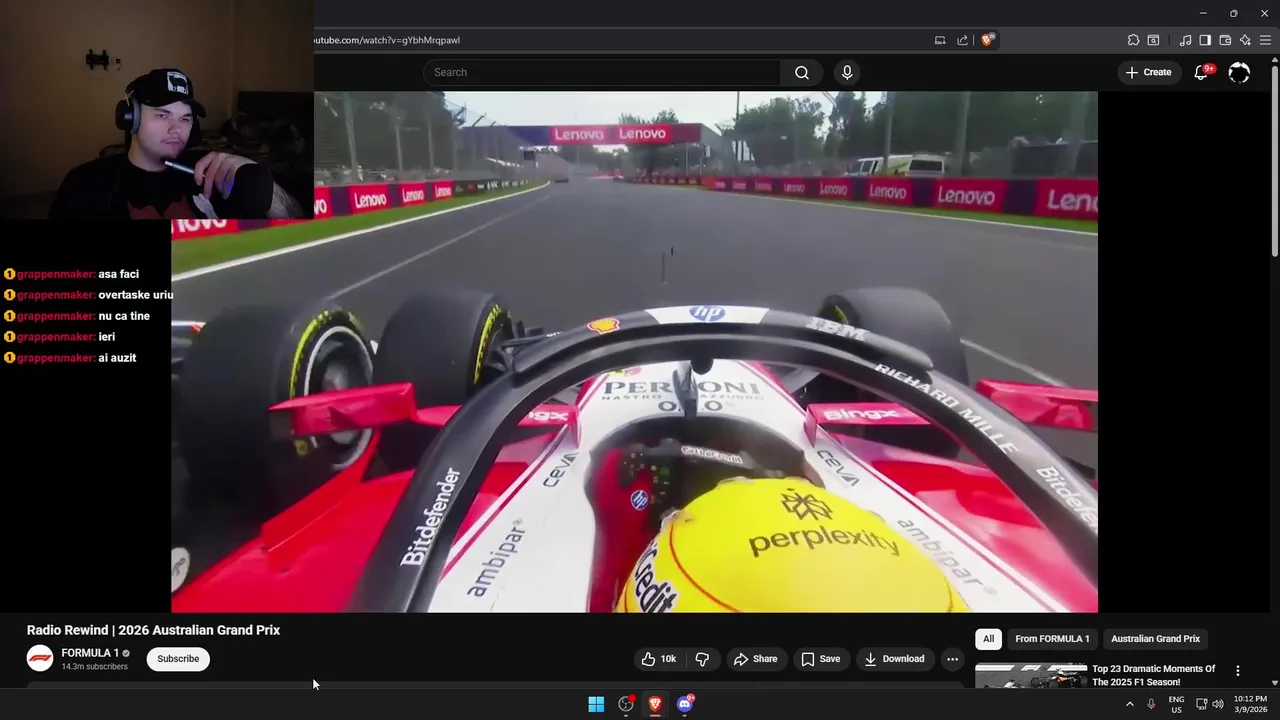Open the Leo AI sparkle icon

pos(1245,40)
